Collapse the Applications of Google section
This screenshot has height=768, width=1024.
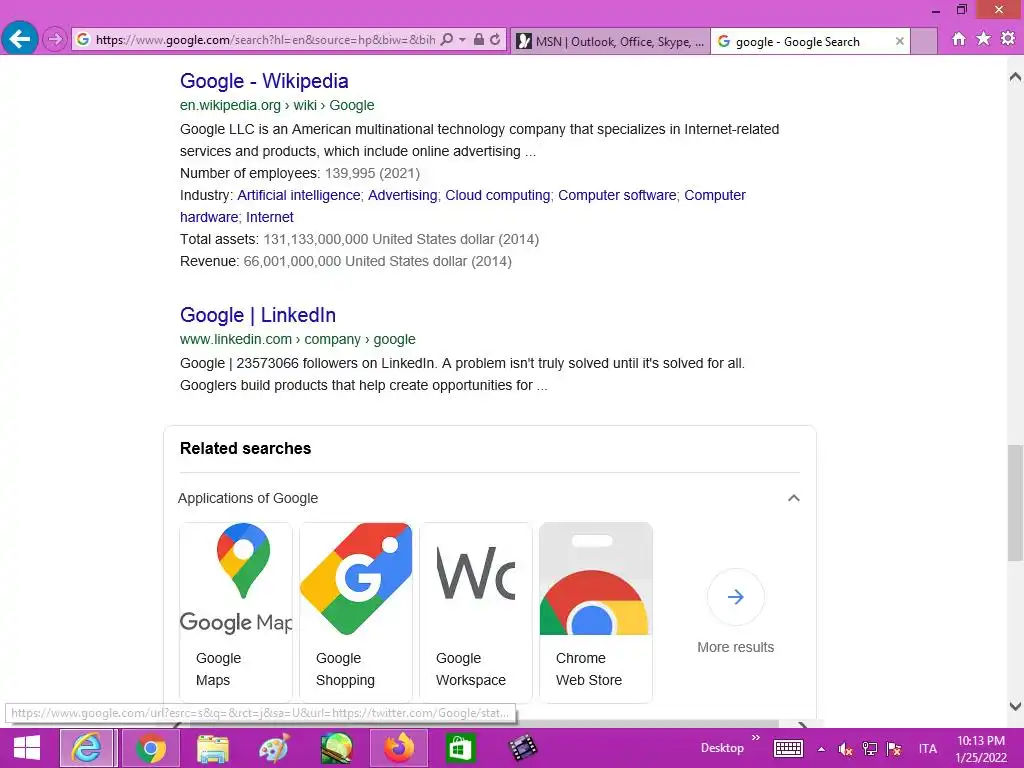coord(793,498)
